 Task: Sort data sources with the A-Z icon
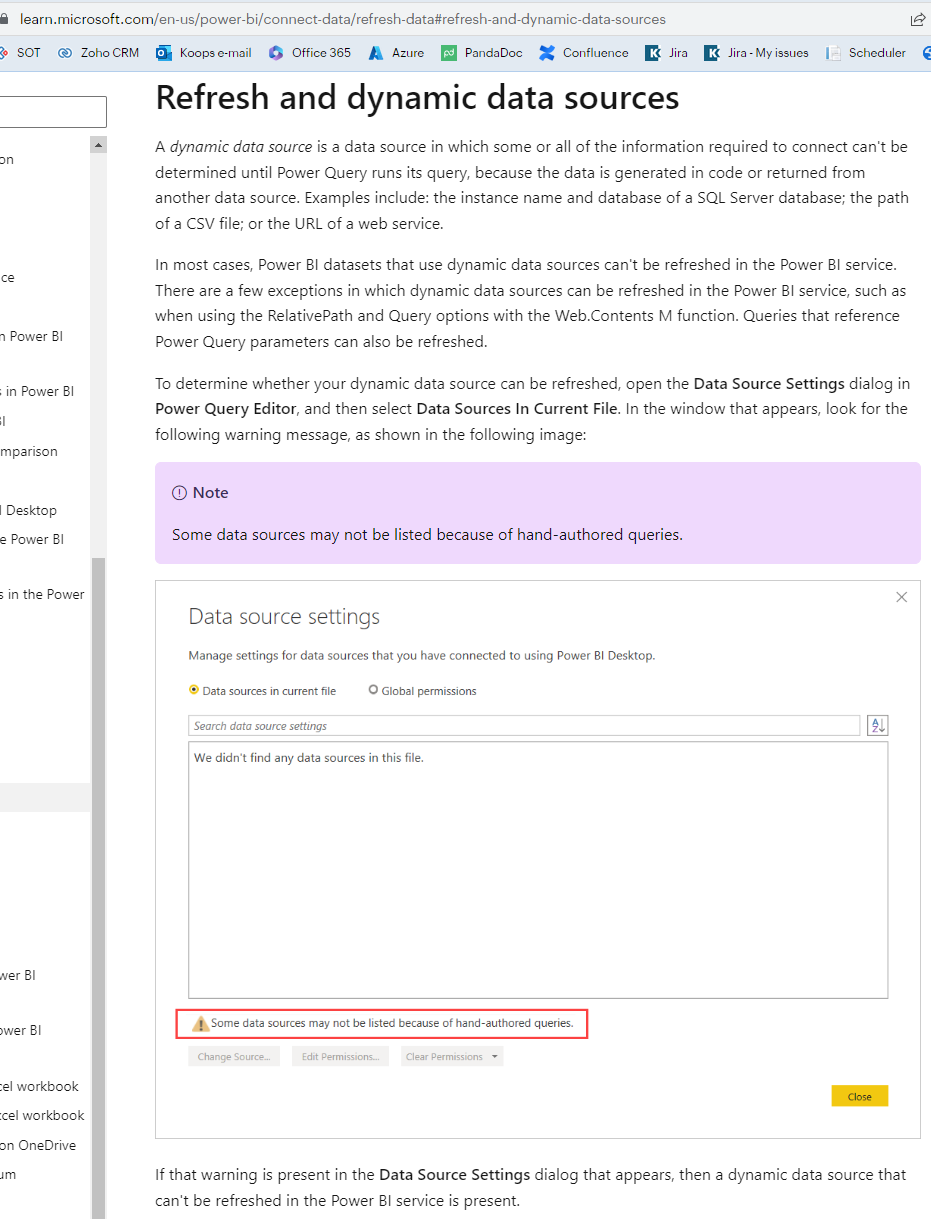coord(877,724)
